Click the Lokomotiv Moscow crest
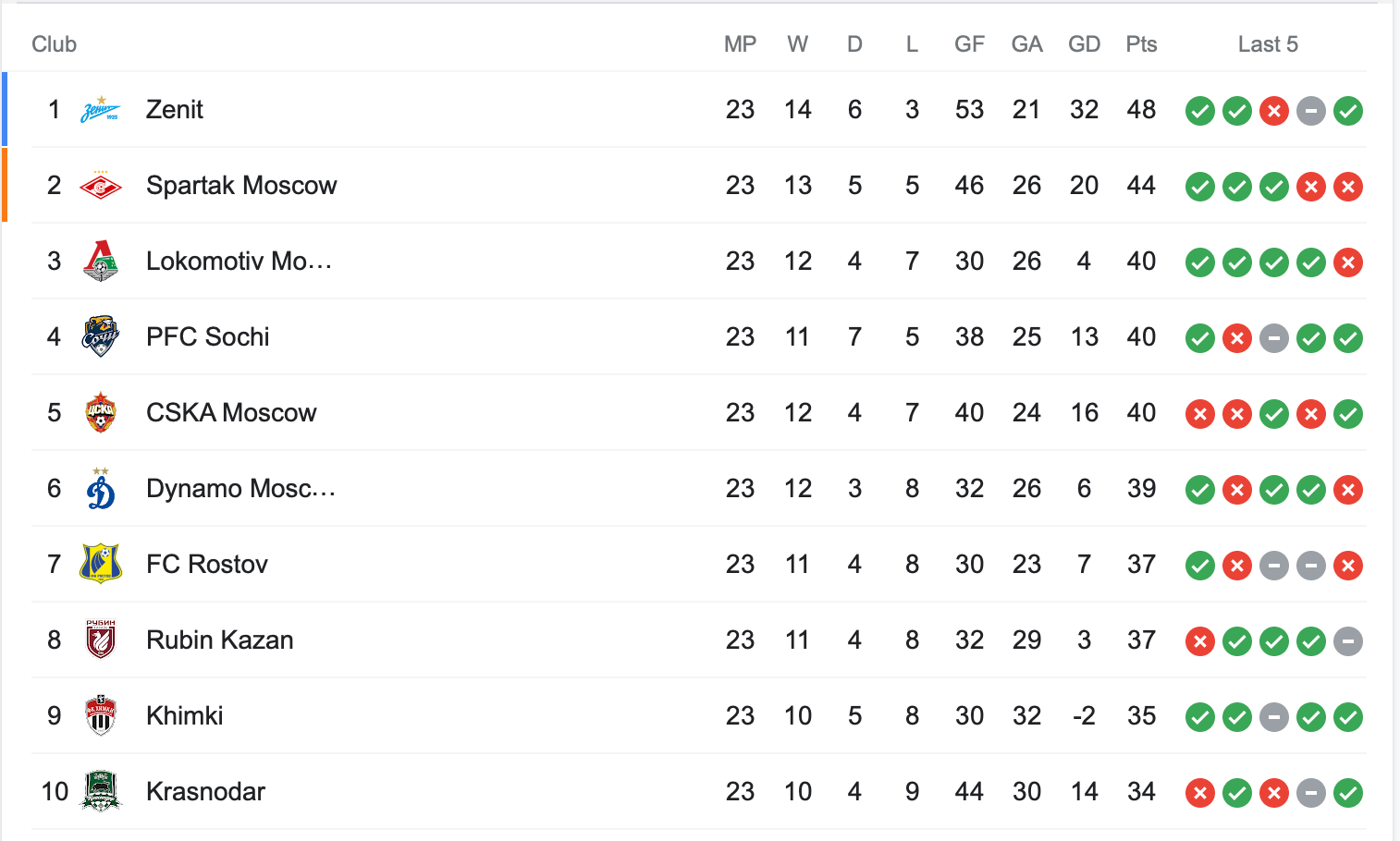1400x841 pixels. pyautogui.click(x=102, y=262)
